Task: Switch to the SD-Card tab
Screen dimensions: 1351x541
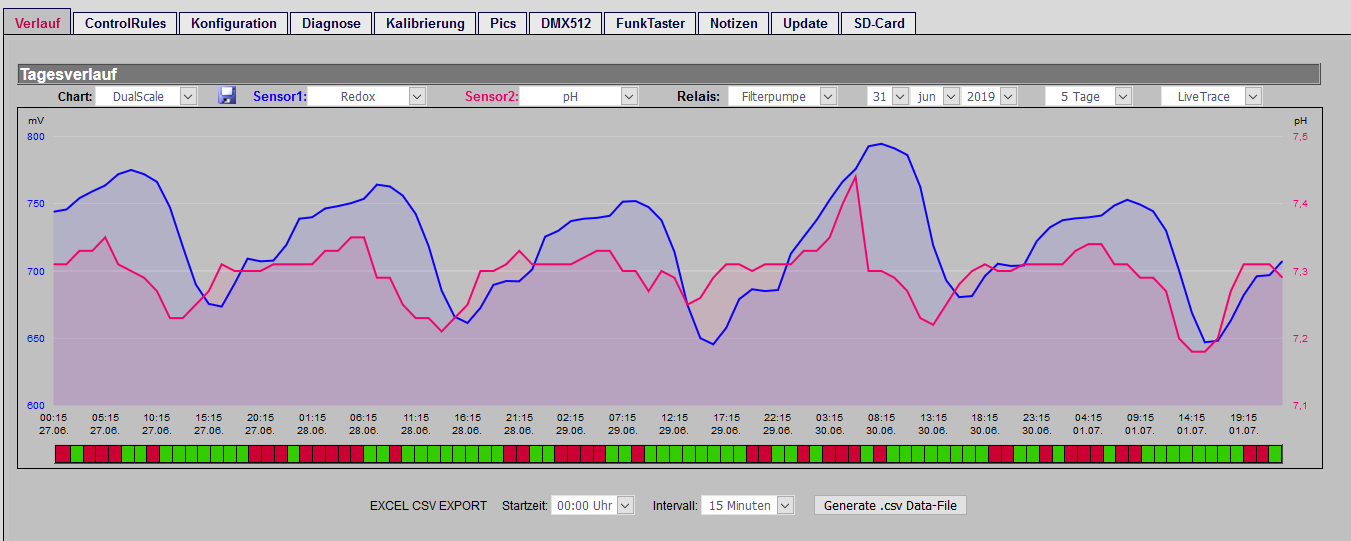Action: tap(879, 23)
